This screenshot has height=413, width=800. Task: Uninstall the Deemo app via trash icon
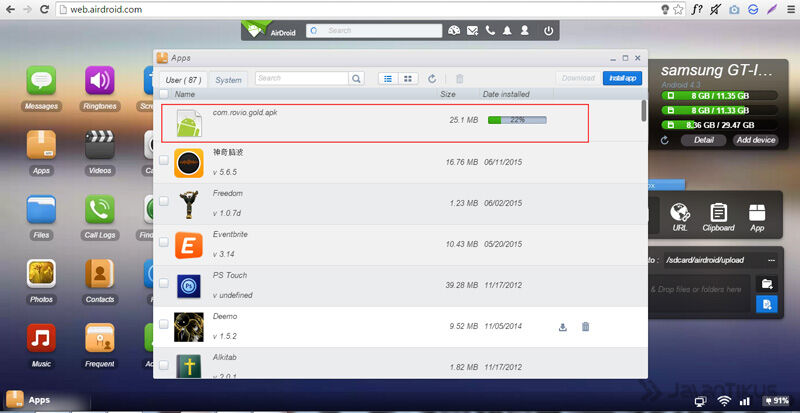[586, 327]
